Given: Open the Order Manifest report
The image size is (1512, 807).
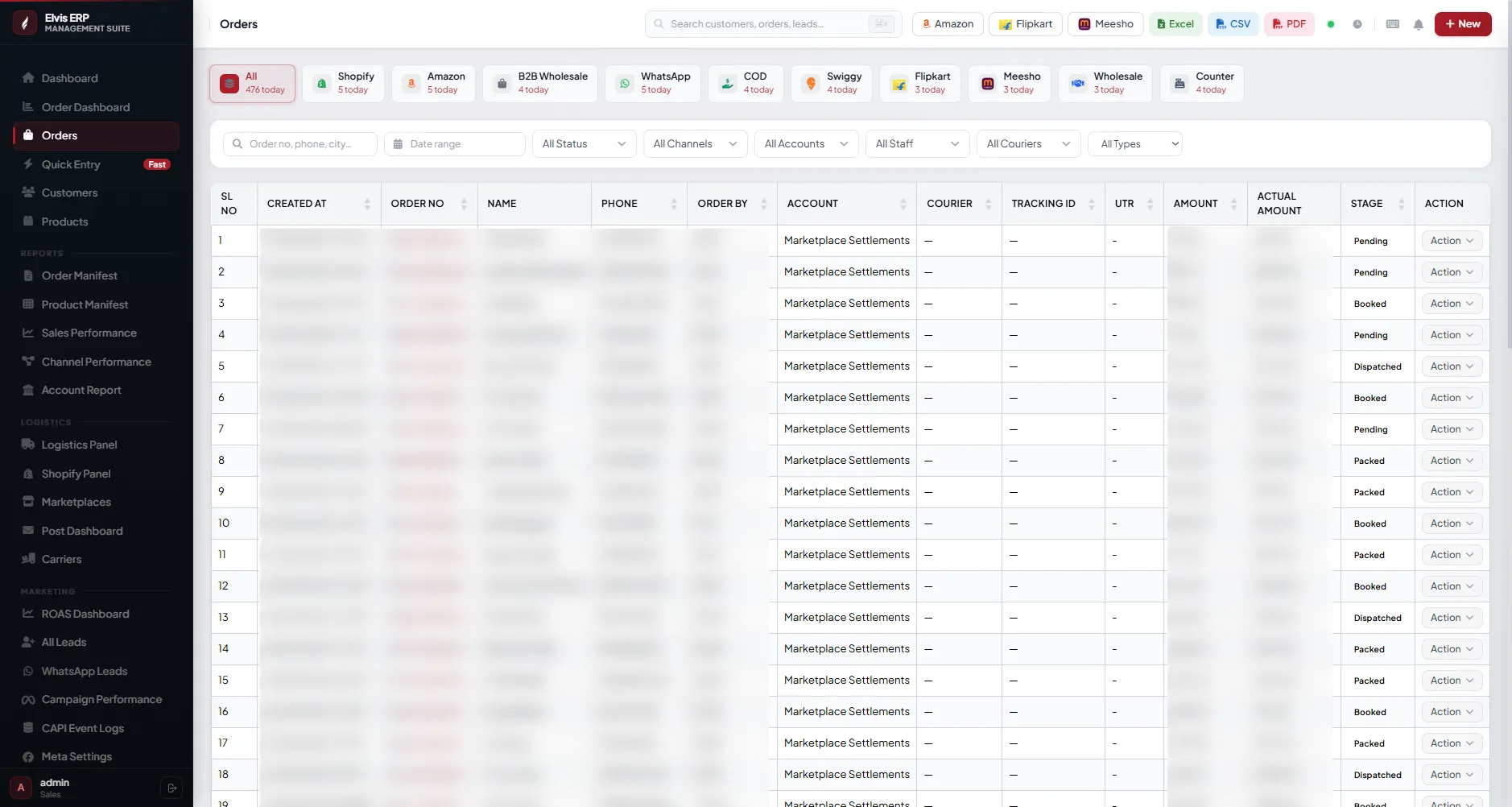Looking at the screenshot, I should point(96,275).
